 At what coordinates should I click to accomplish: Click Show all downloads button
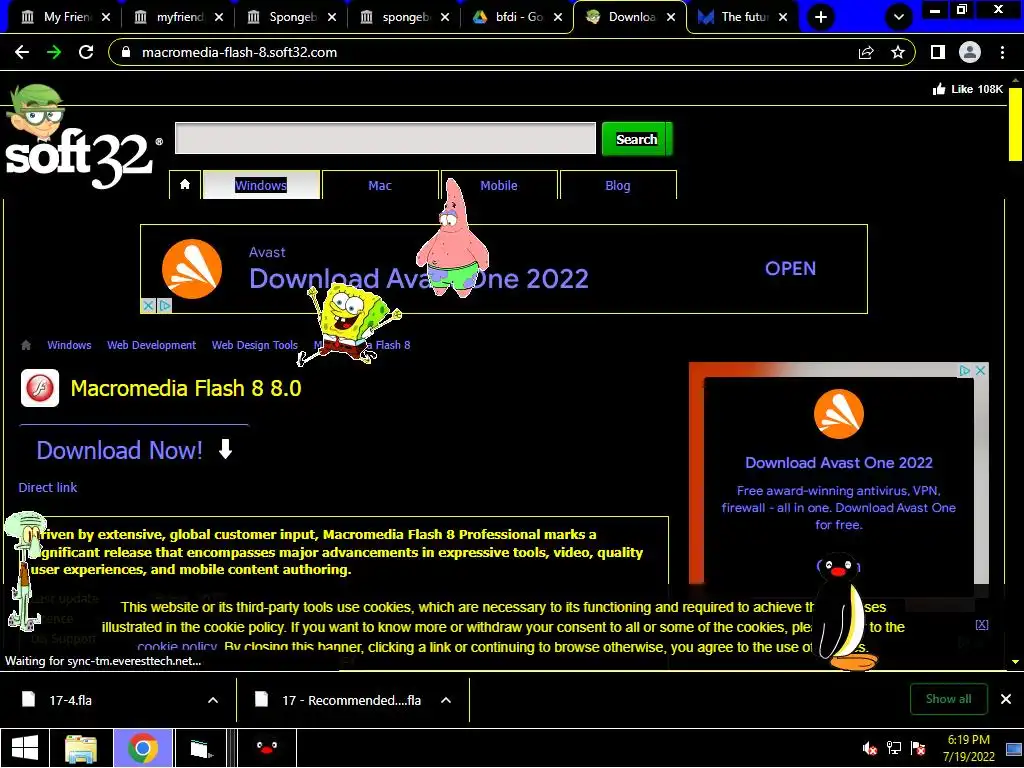pyautogui.click(x=948, y=699)
